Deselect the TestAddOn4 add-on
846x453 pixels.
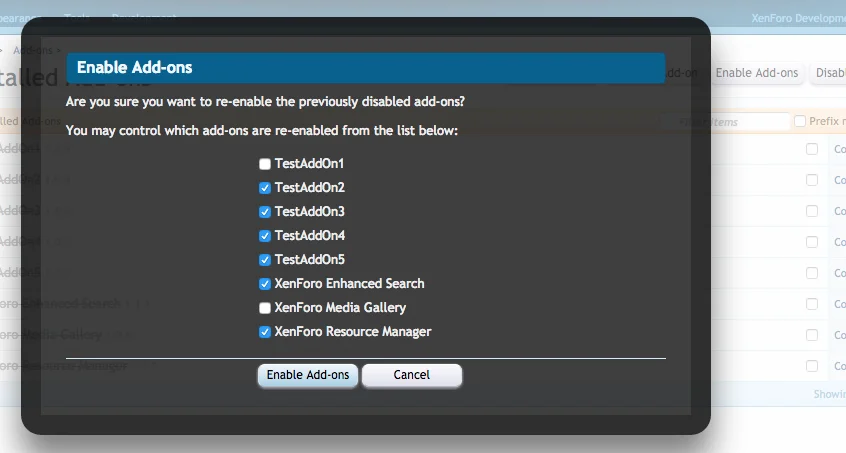[x=265, y=236]
